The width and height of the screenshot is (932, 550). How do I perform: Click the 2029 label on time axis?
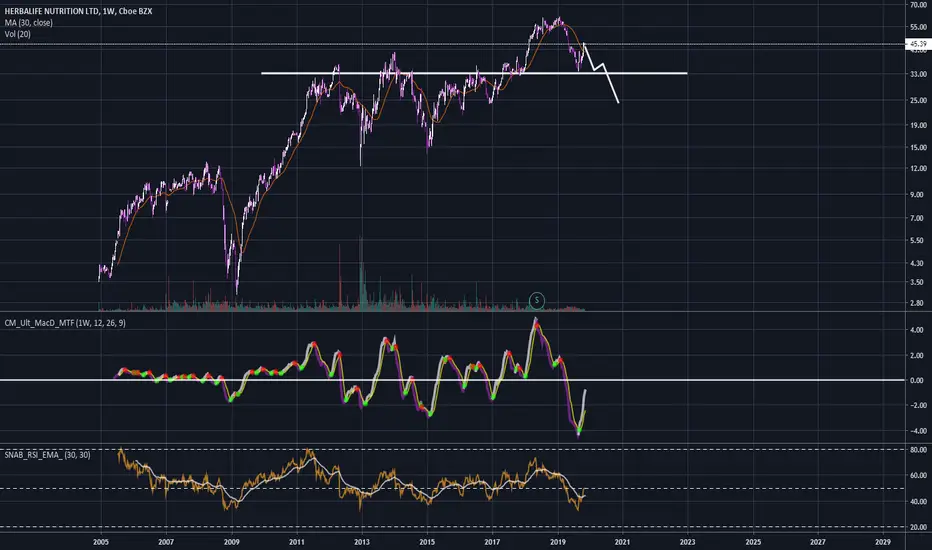pos(883,542)
